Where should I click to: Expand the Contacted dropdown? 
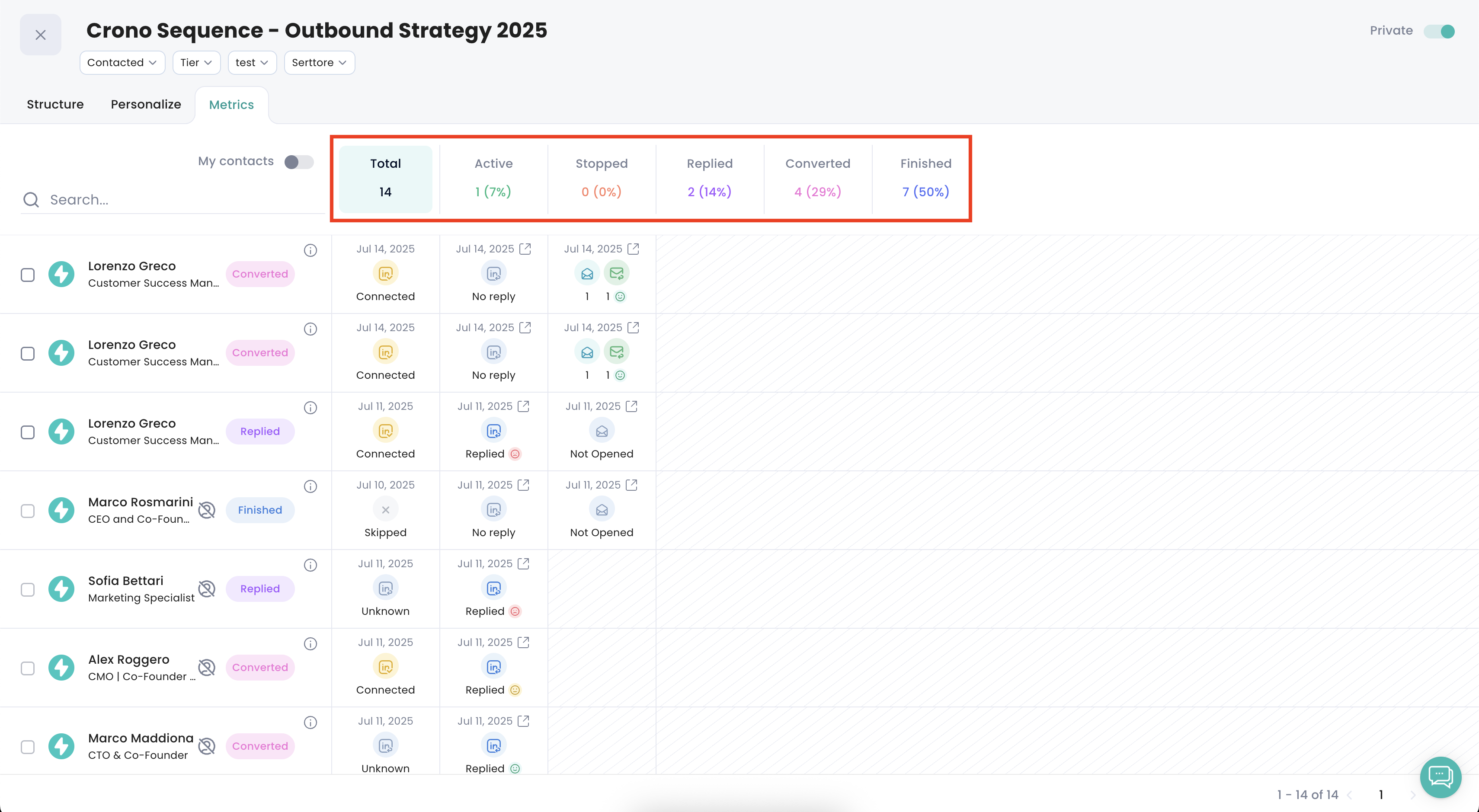122,63
